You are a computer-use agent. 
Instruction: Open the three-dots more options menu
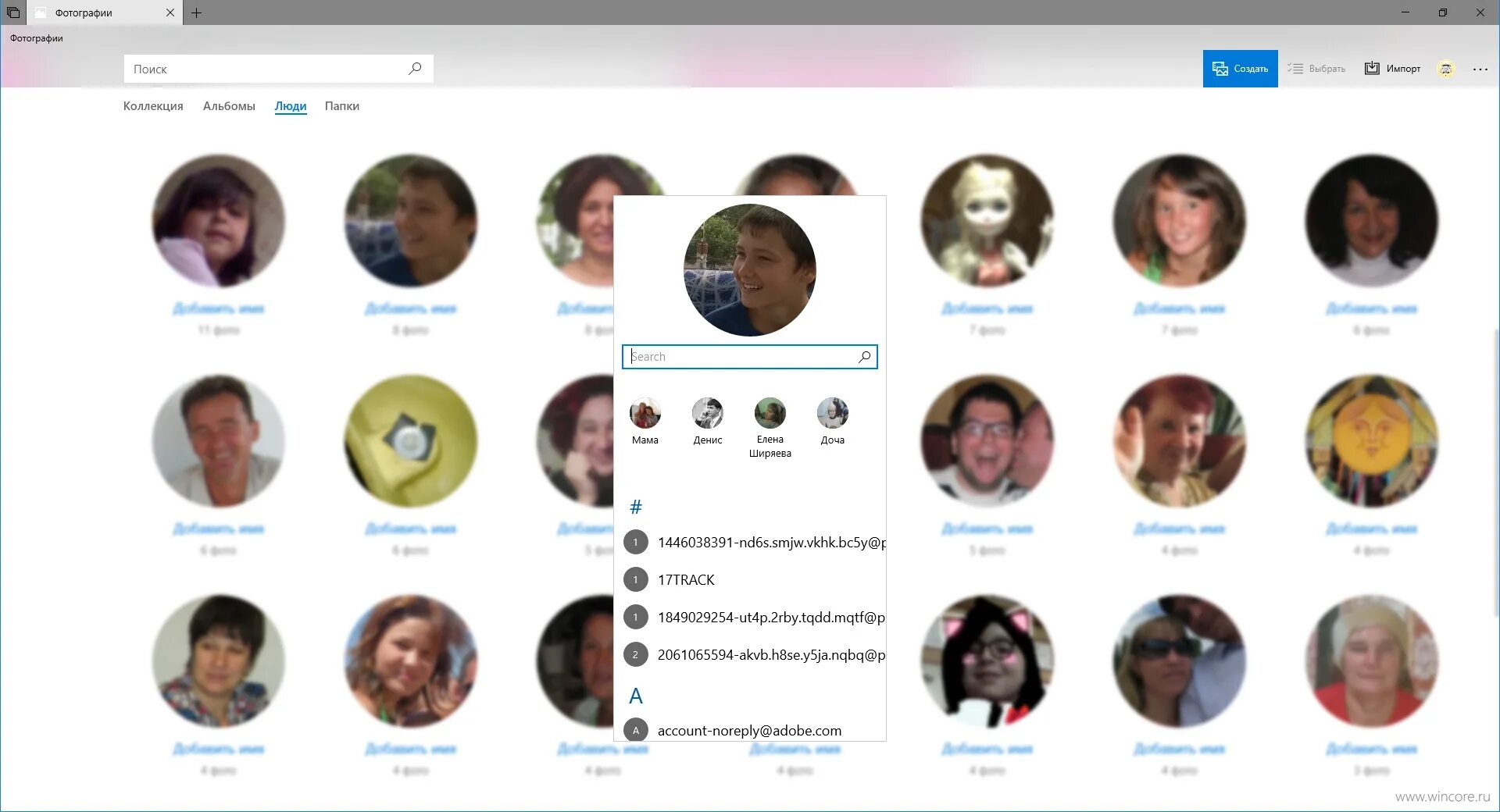point(1480,69)
